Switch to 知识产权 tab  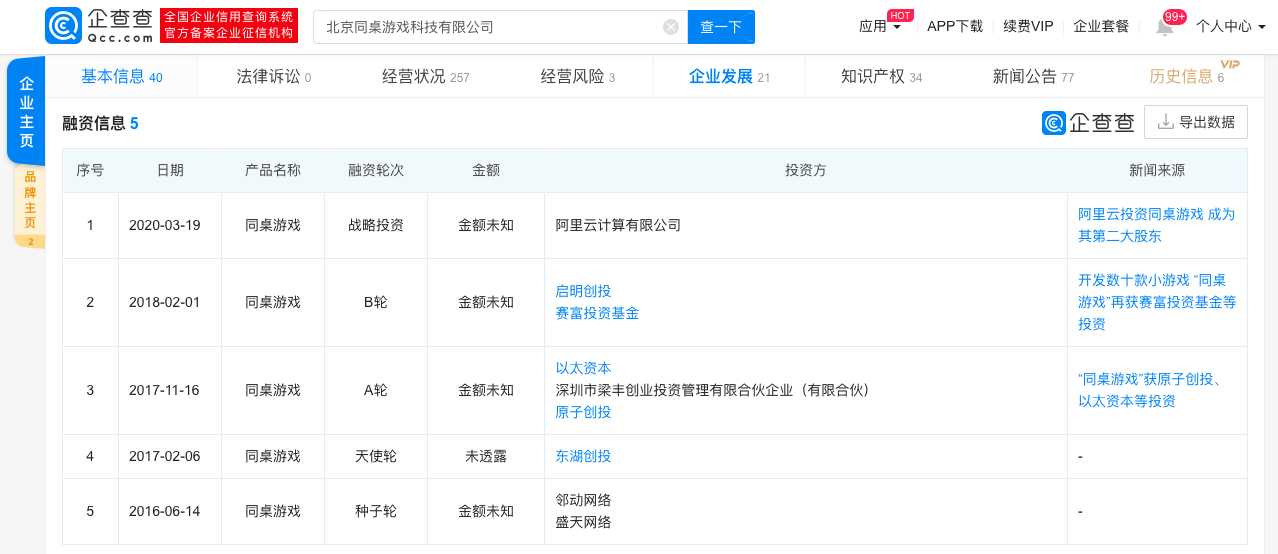(882, 77)
